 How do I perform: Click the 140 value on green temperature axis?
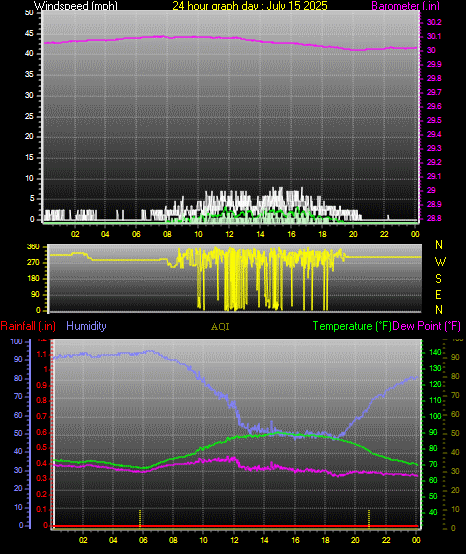pos(435,352)
